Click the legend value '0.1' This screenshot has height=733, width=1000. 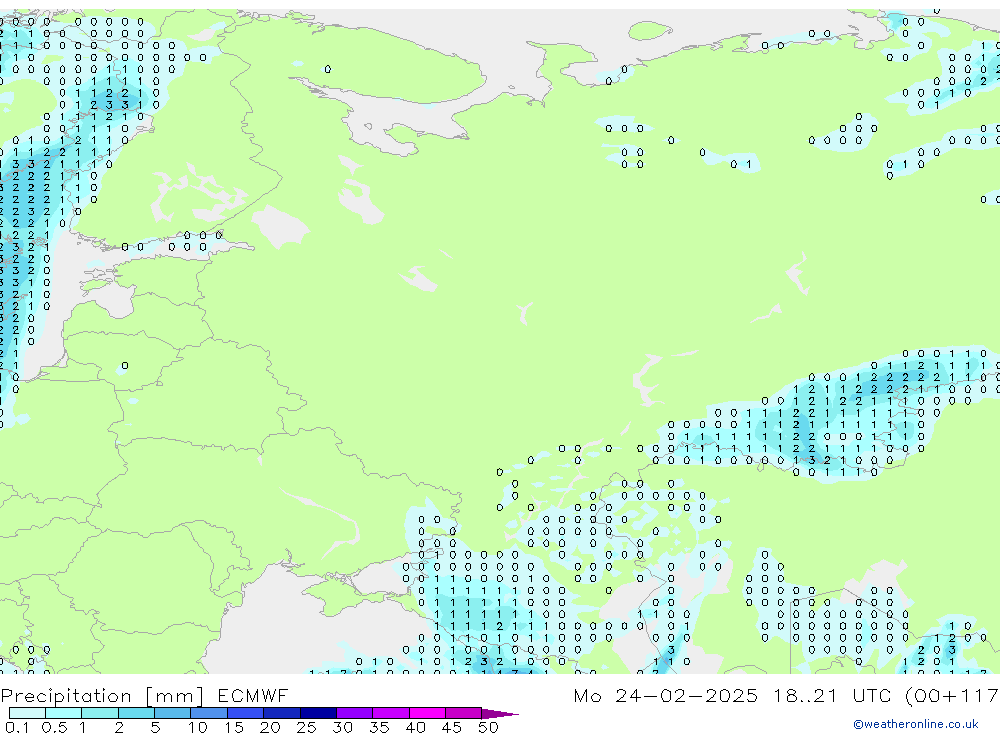[x=17, y=727]
